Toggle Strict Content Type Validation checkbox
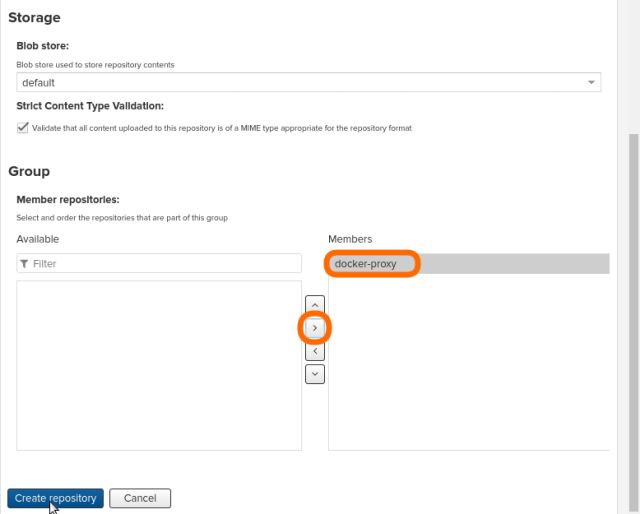Screen dimensions: 640x514 click(x=22, y=127)
